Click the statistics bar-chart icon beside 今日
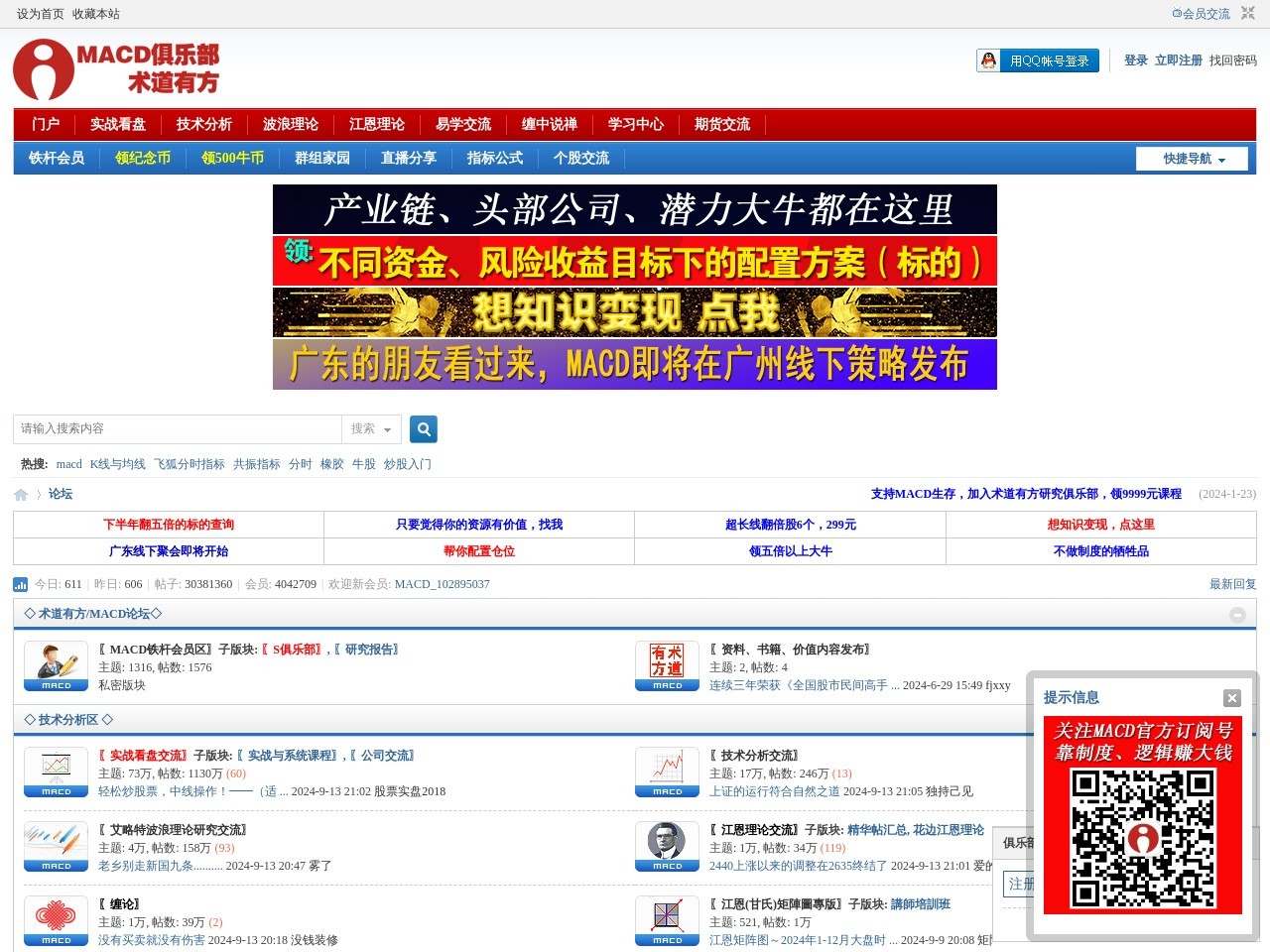The width and height of the screenshot is (1270, 952). pyautogui.click(x=21, y=584)
